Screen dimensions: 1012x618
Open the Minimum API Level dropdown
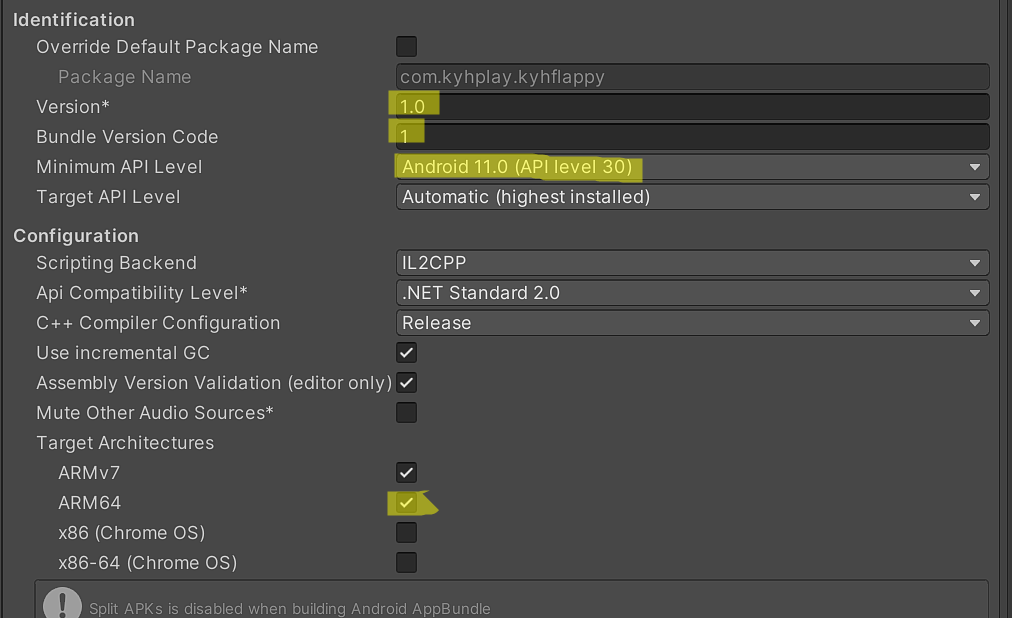point(692,167)
